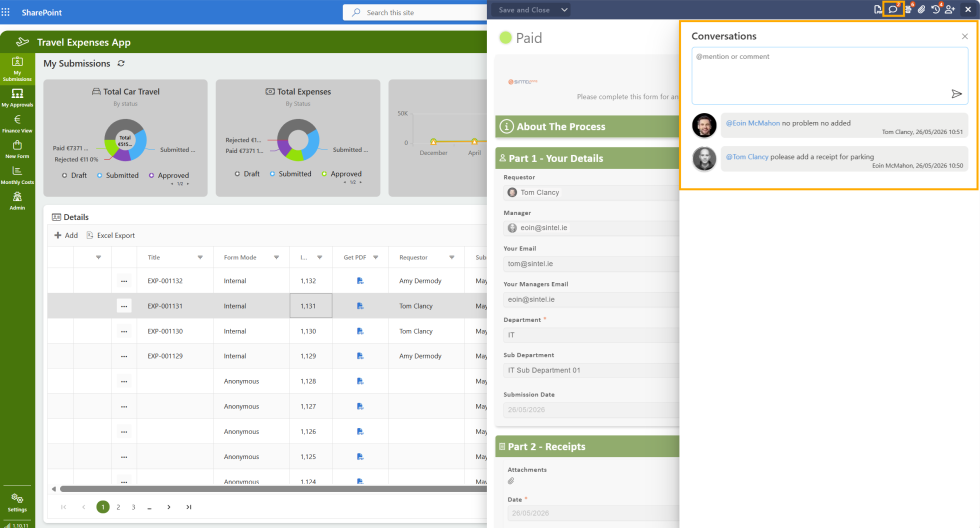The height and width of the screenshot is (528, 980).
Task: Open Monthly Costs in the sidebar
Action: [17, 175]
